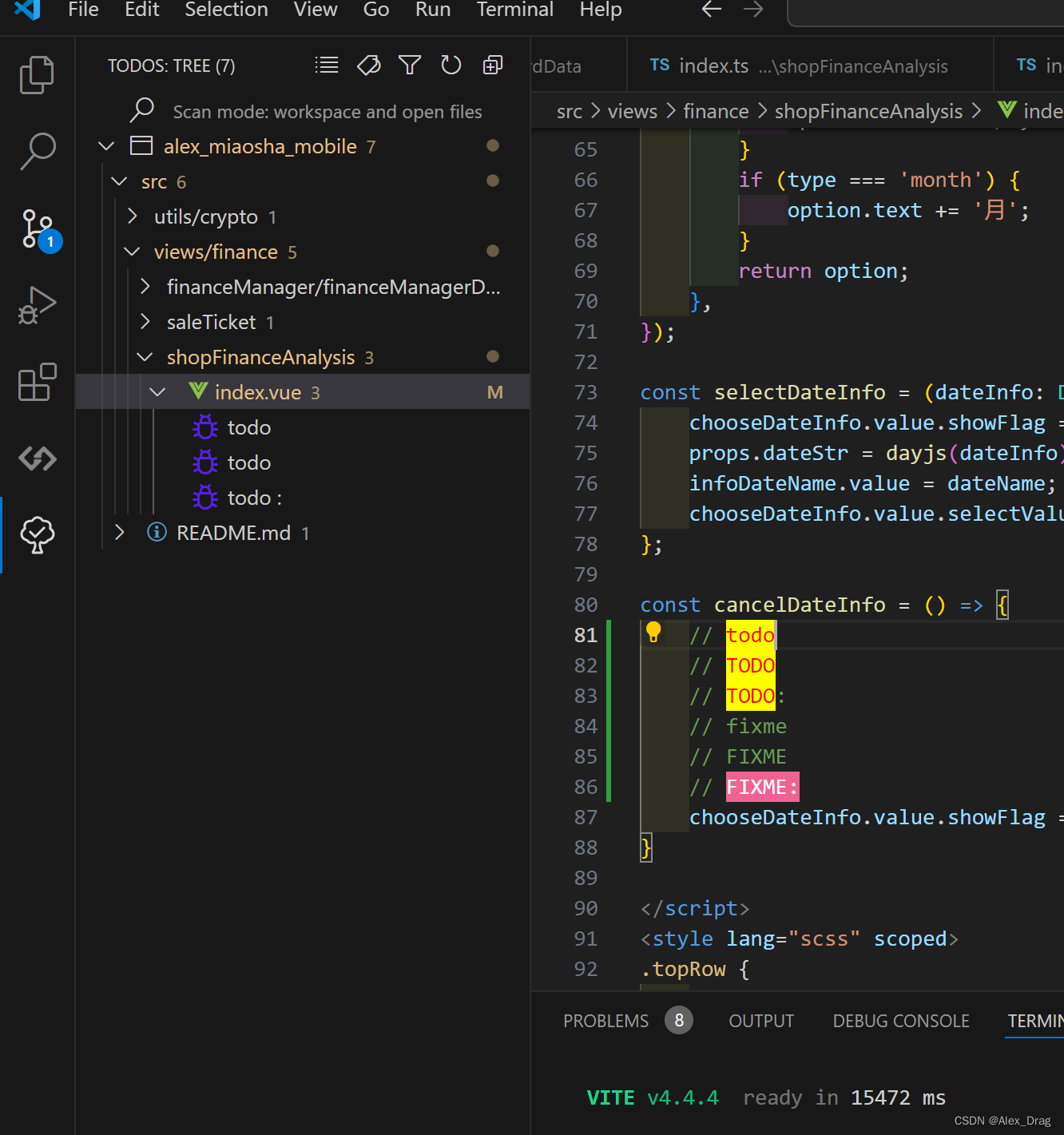The width and height of the screenshot is (1064, 1135).
Task: Click the lightbulb code action on line 81
Action: (x=653, y=633)
